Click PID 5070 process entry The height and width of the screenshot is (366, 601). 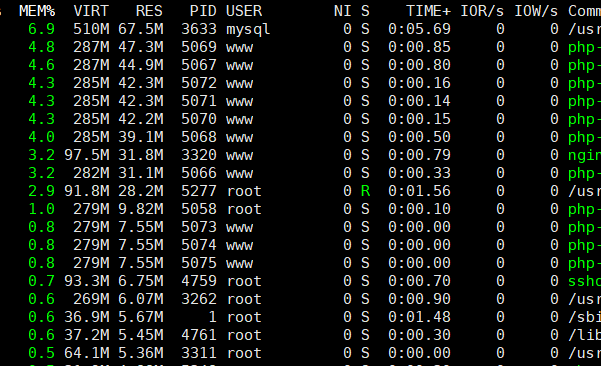[199, 119]
